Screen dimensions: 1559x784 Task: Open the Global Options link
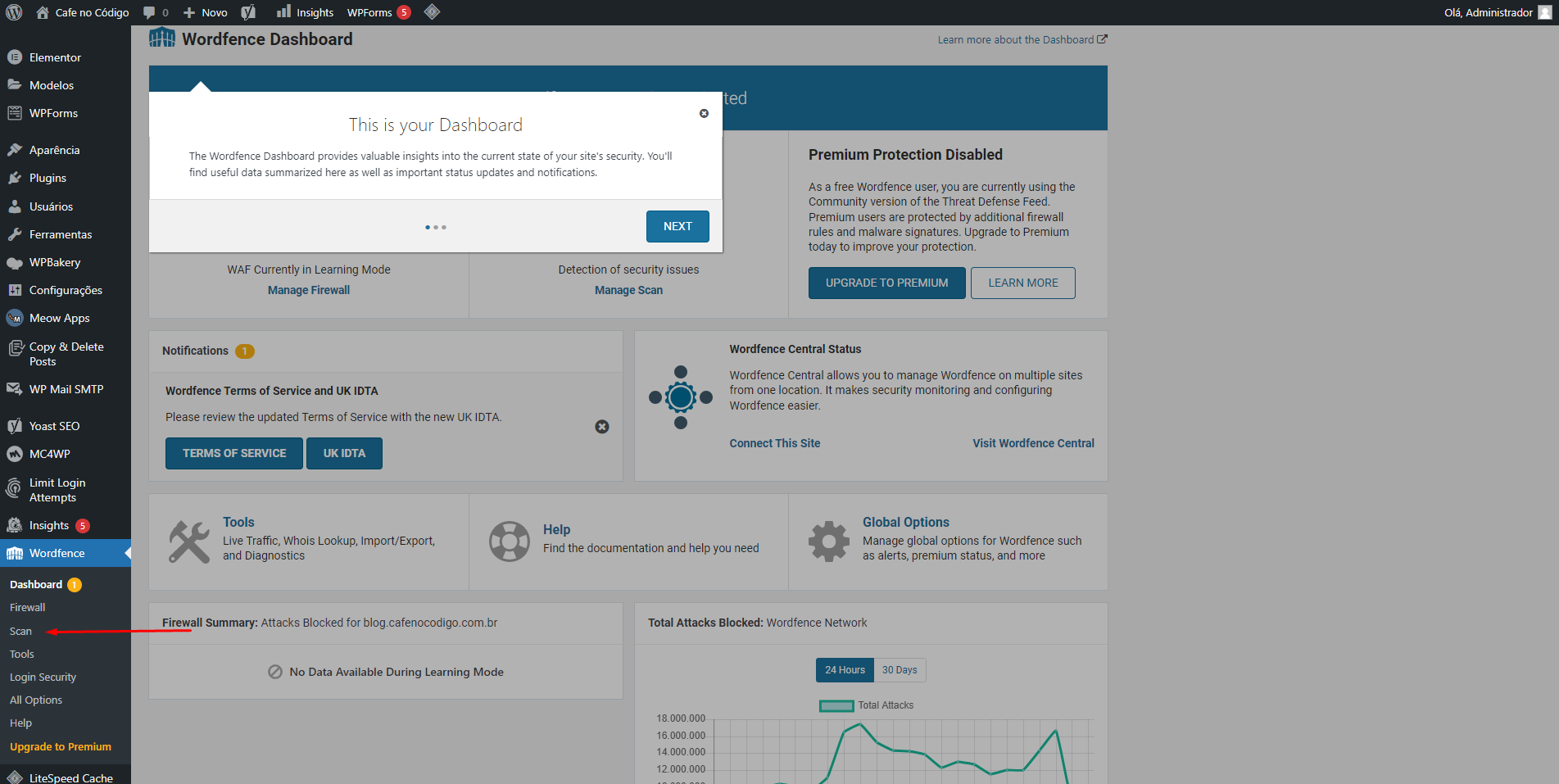905,522
